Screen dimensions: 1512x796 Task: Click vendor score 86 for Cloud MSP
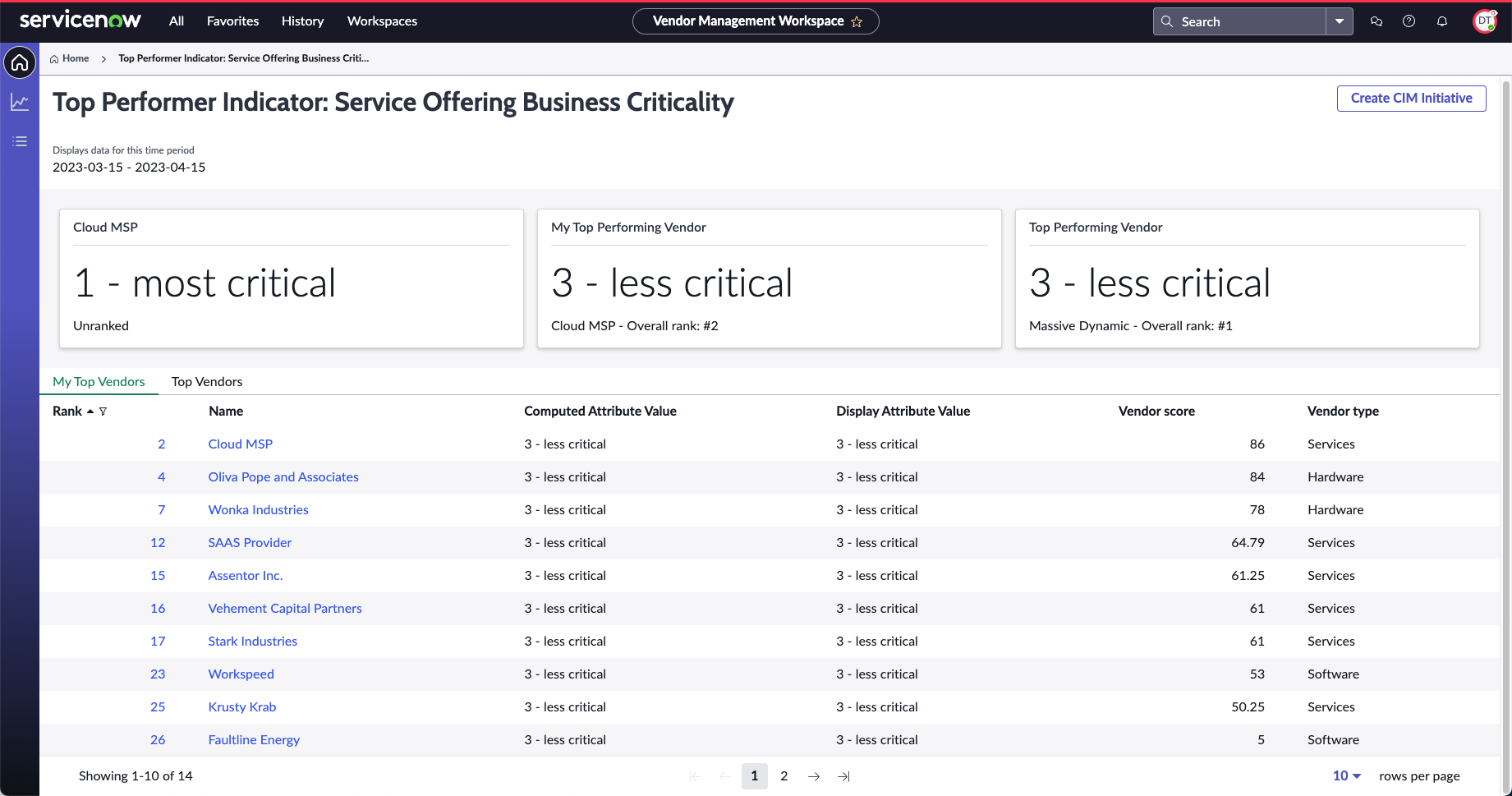pyautogui.click(x=1257, y=444)
